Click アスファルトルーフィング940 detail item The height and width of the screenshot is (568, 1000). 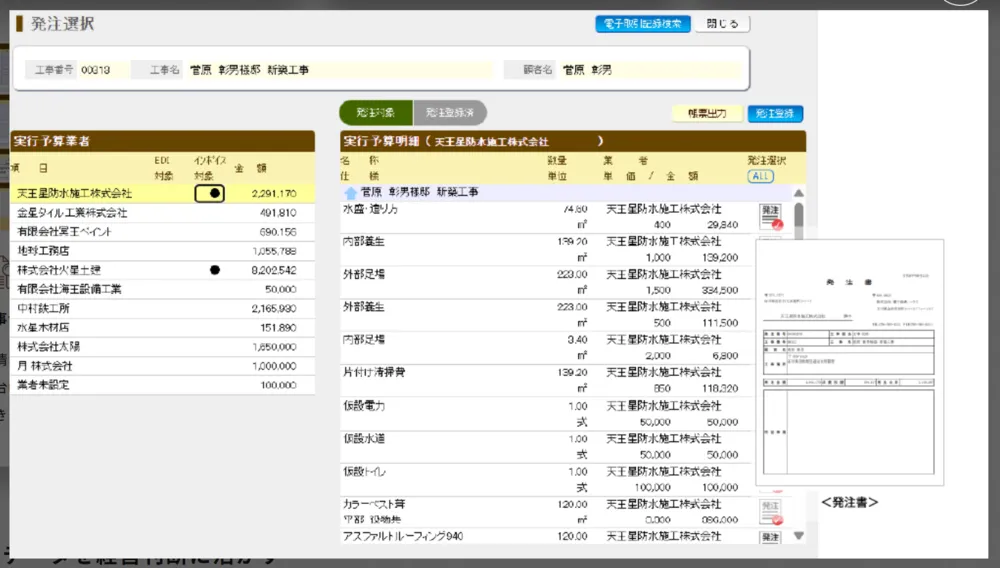click(x=403, y=536)
